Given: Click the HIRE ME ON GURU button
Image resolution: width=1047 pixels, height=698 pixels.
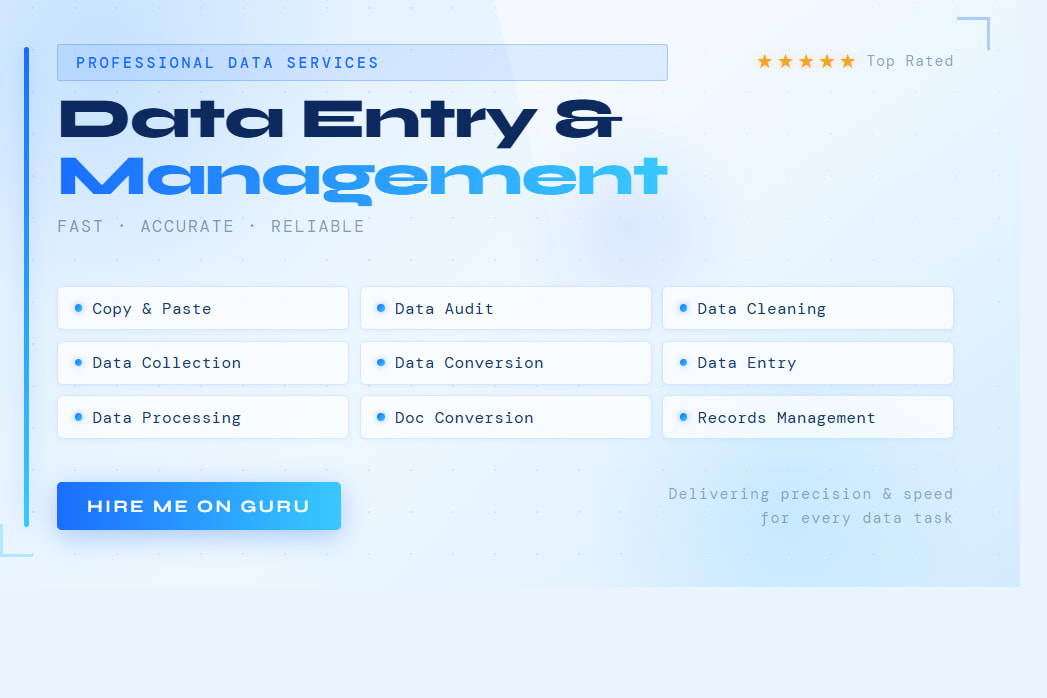Looking at the screenshot, I should pos(199,506).
